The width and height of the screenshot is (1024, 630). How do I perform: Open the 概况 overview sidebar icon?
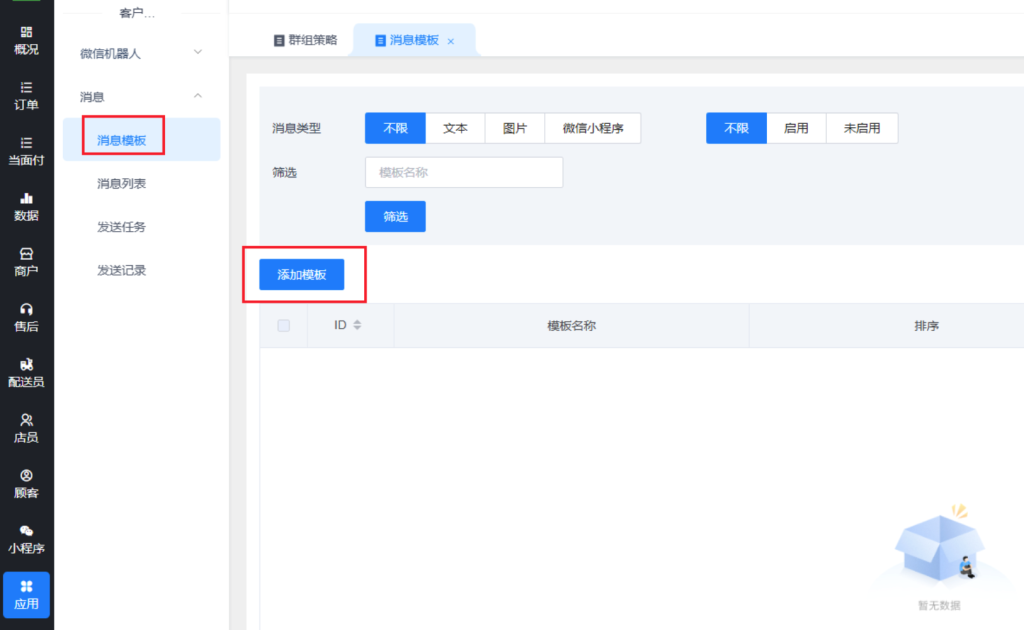26,40
